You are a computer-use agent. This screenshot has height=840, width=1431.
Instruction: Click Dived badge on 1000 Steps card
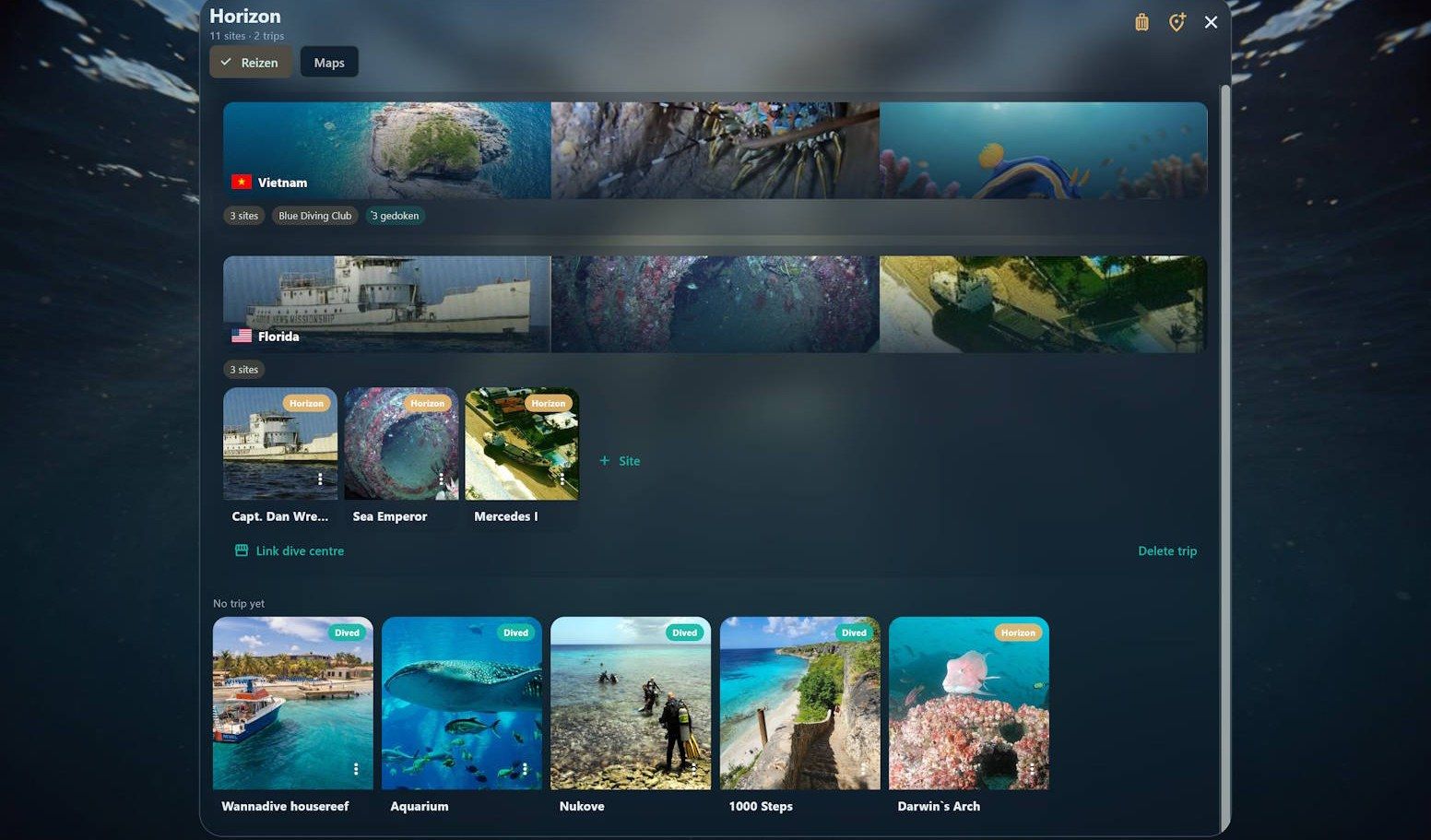click(854, 633)
